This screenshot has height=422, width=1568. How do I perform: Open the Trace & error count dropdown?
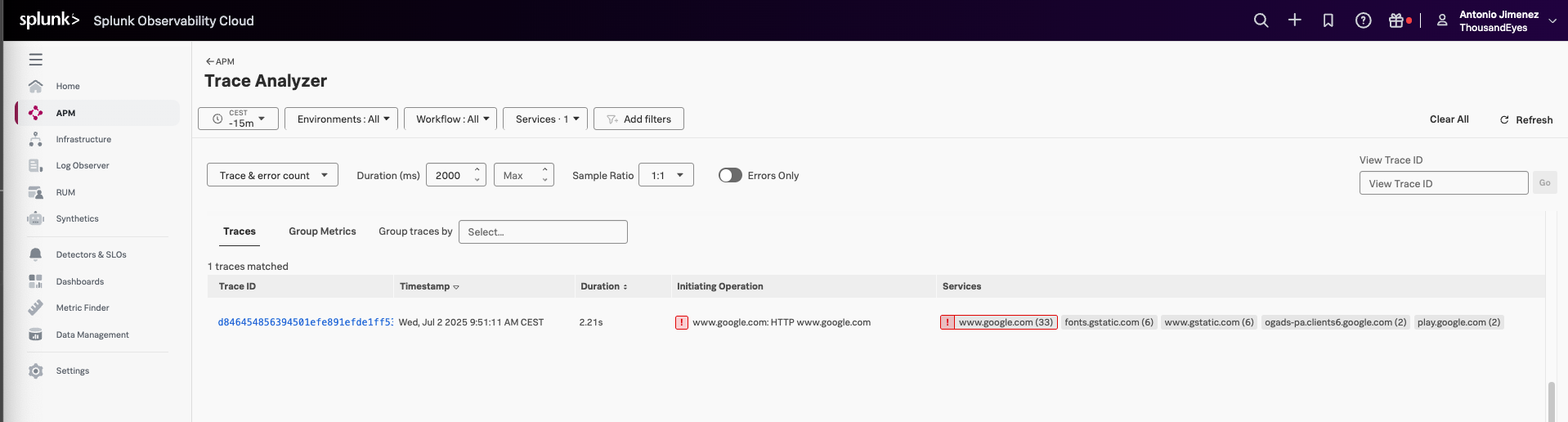point(272,175)
